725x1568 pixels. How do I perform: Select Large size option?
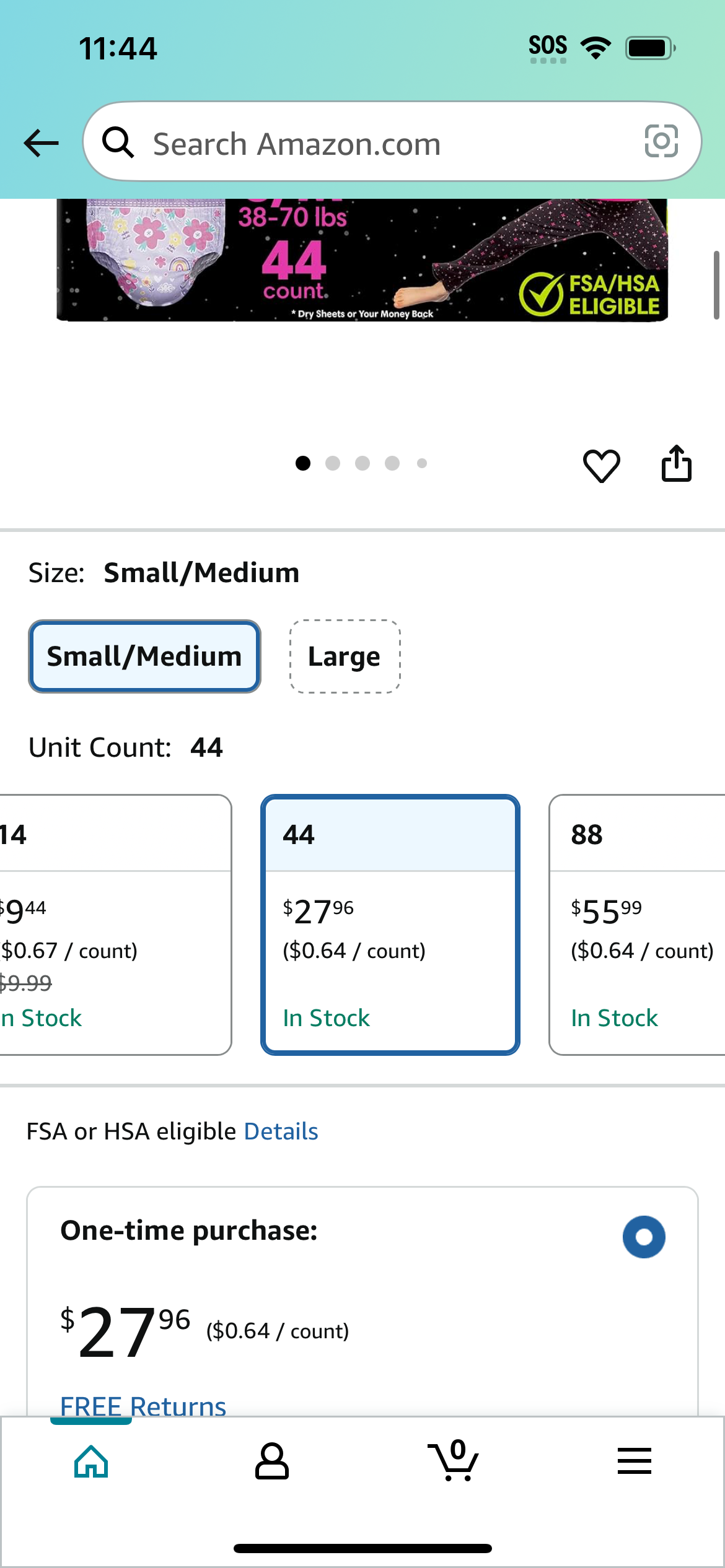tap(345, 656)
